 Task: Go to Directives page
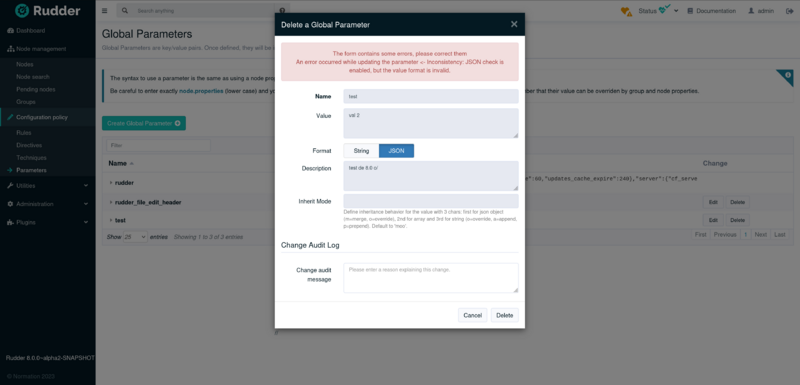(x=28, y=145)
